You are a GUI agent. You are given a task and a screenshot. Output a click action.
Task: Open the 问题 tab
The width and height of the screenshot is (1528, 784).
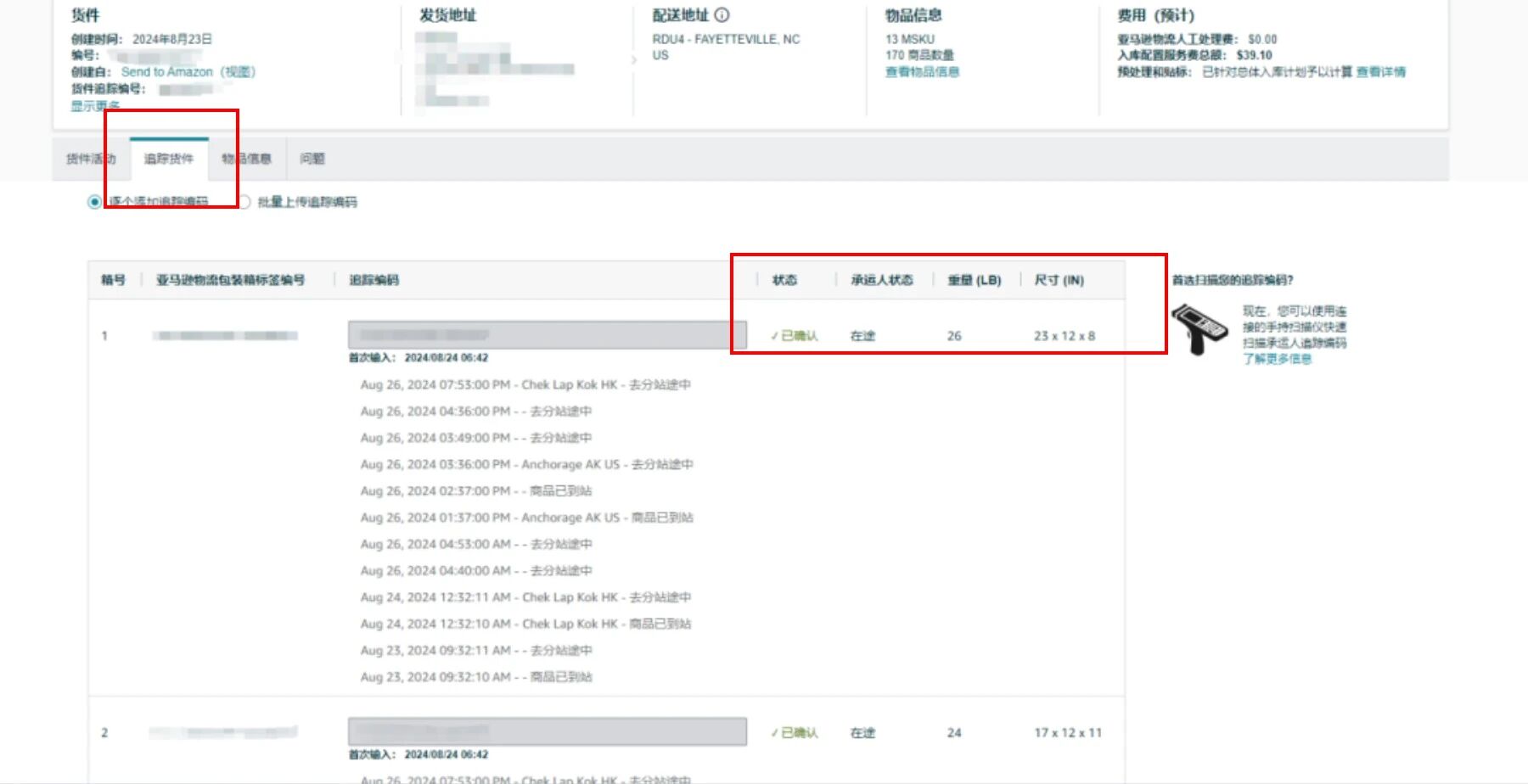[312, 159]
